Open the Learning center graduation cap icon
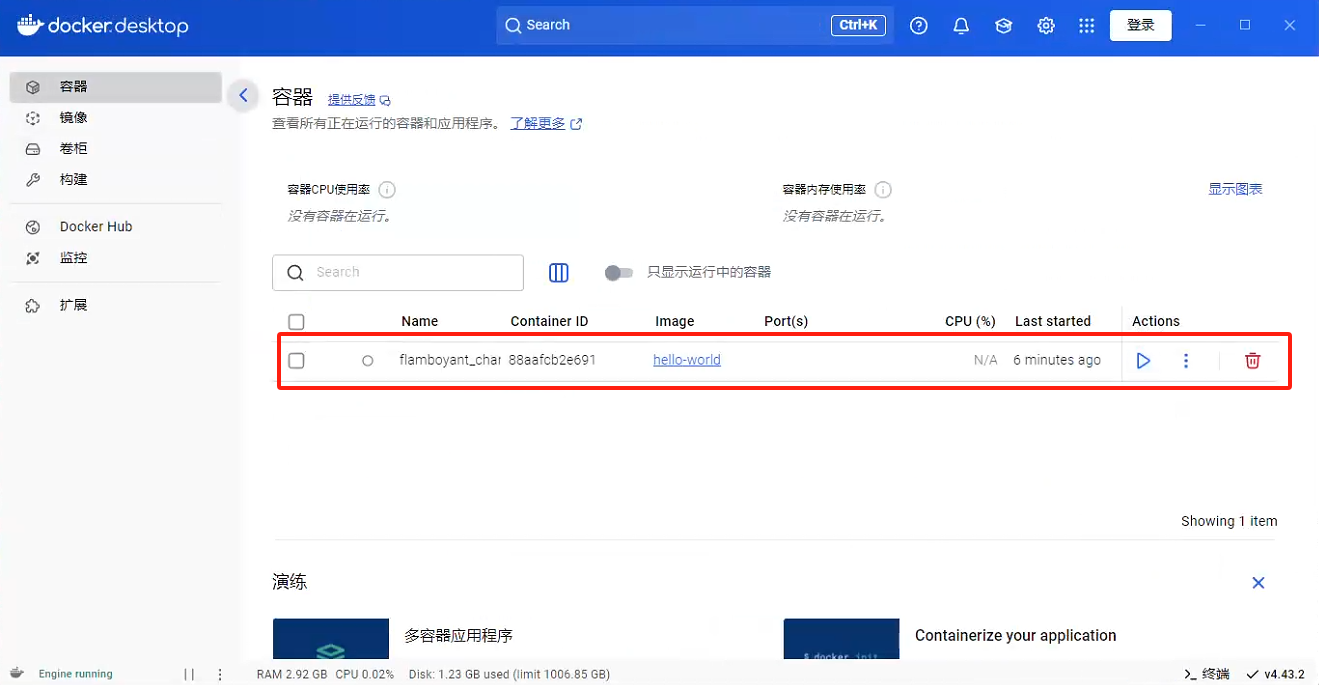The height and width of the screenshot is (685, 1319). 1003,26
